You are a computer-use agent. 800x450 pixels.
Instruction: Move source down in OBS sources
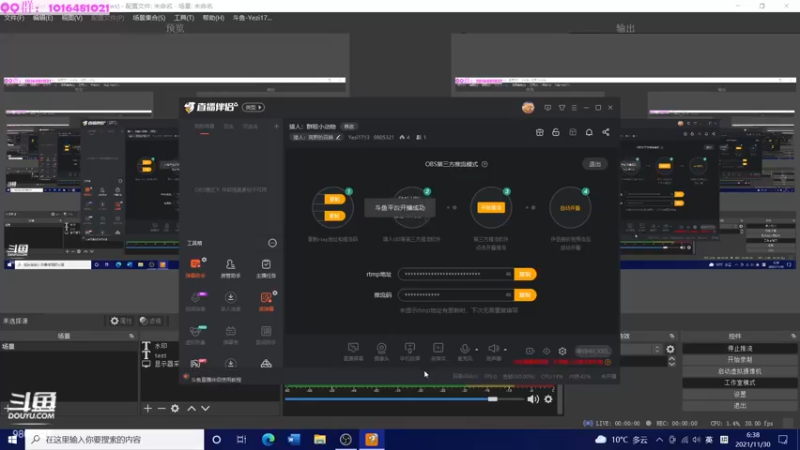(205, 408)
